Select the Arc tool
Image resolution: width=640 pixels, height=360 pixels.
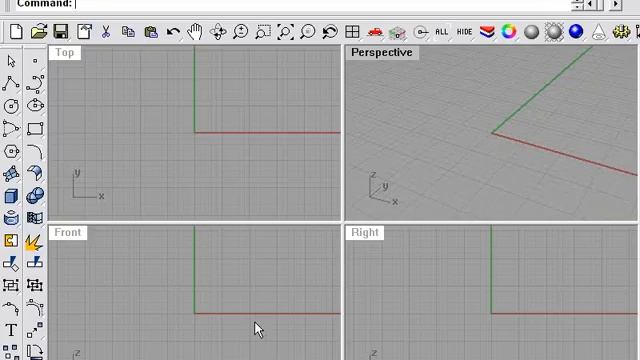point(11,129)
